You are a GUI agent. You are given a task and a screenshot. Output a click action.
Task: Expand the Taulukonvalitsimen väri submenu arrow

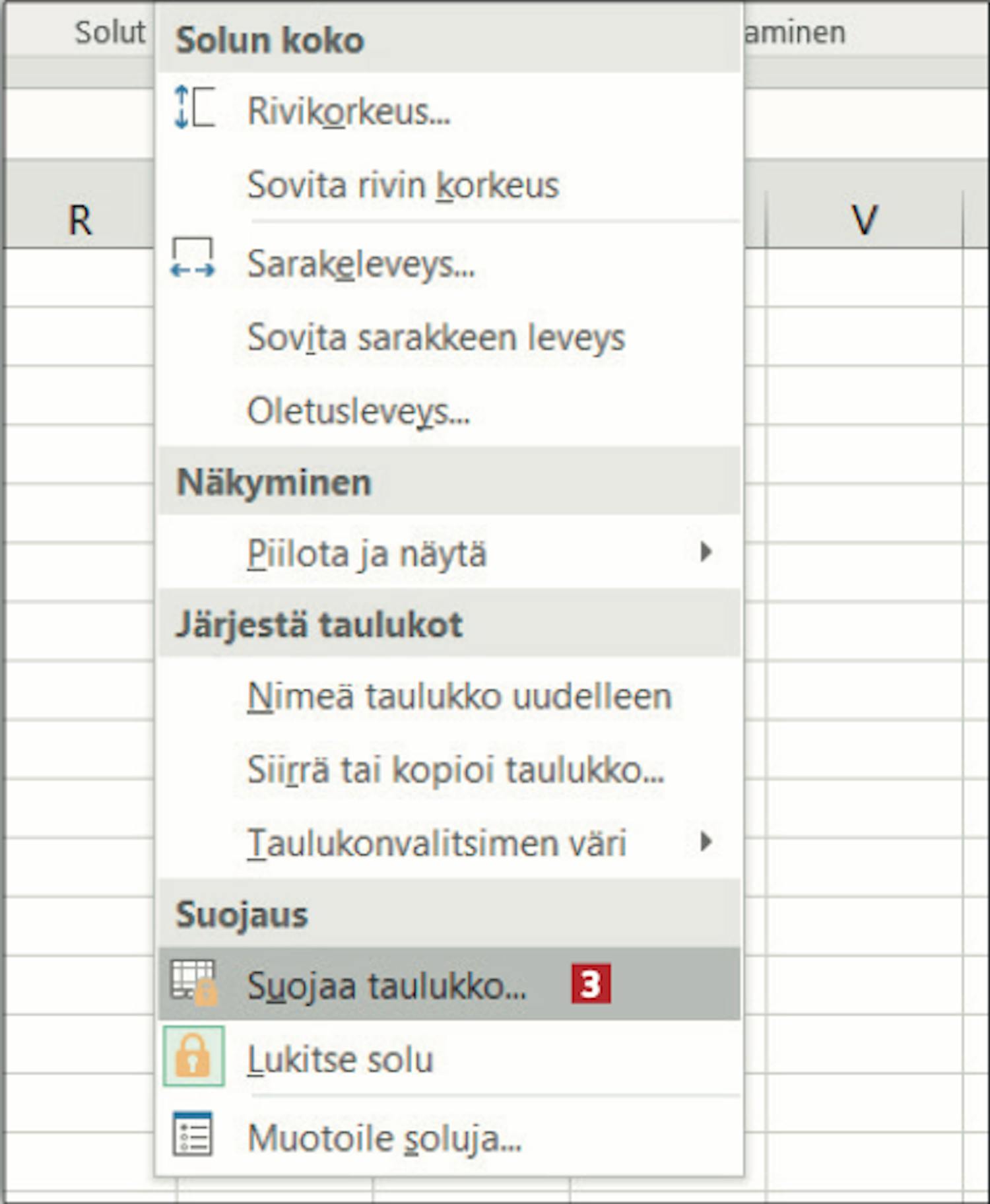(x=706, y=842)
